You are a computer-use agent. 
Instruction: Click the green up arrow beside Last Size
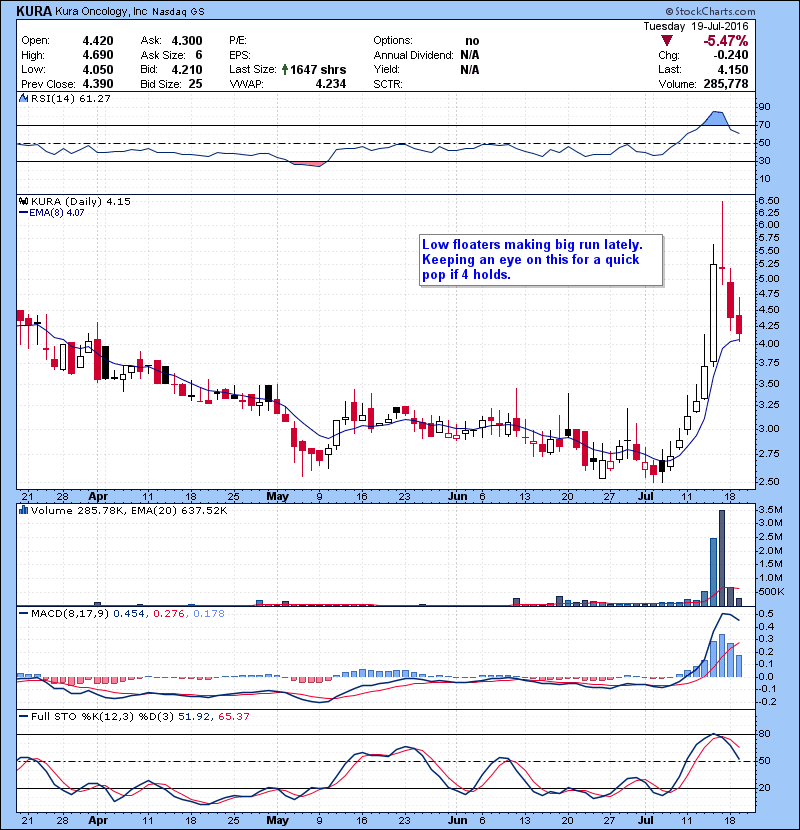286,70
